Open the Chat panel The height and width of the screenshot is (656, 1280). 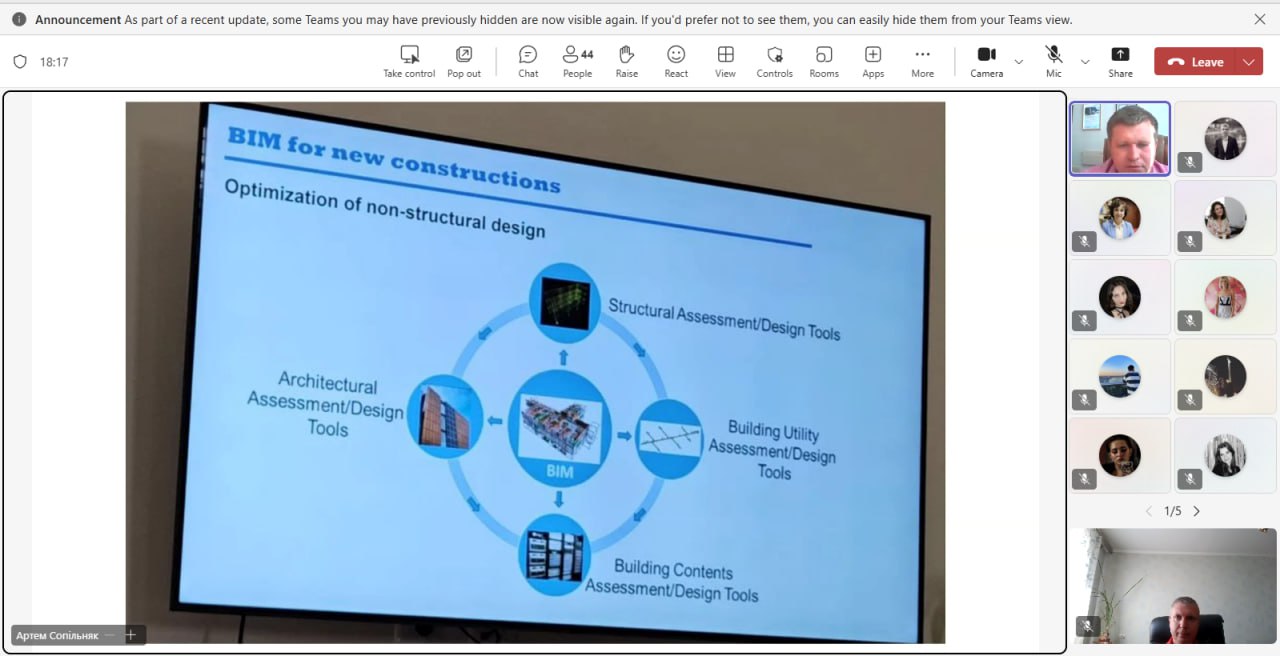[x=528, y=61]
